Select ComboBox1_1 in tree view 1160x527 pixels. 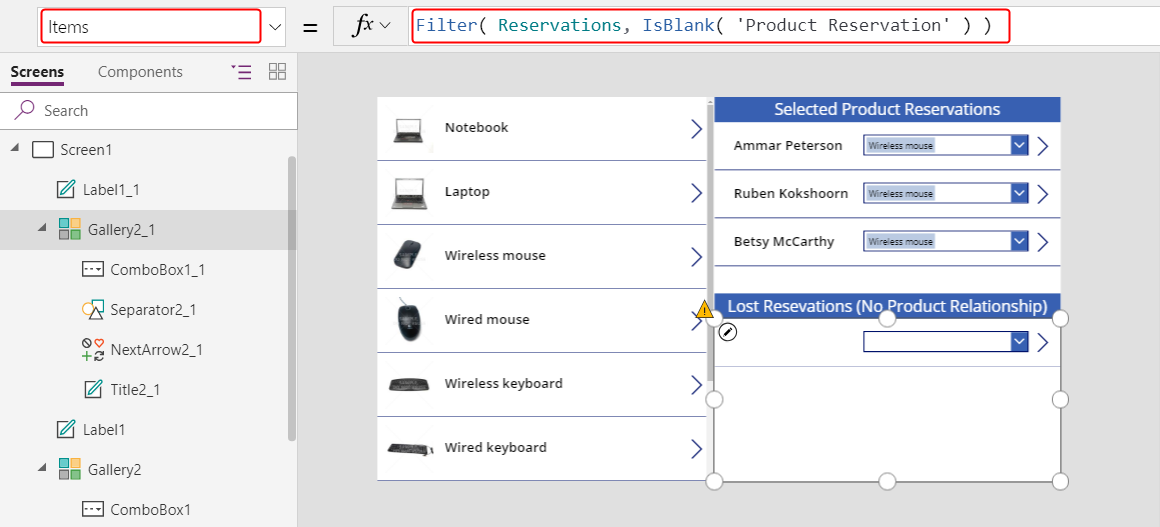tap(158, 269)
